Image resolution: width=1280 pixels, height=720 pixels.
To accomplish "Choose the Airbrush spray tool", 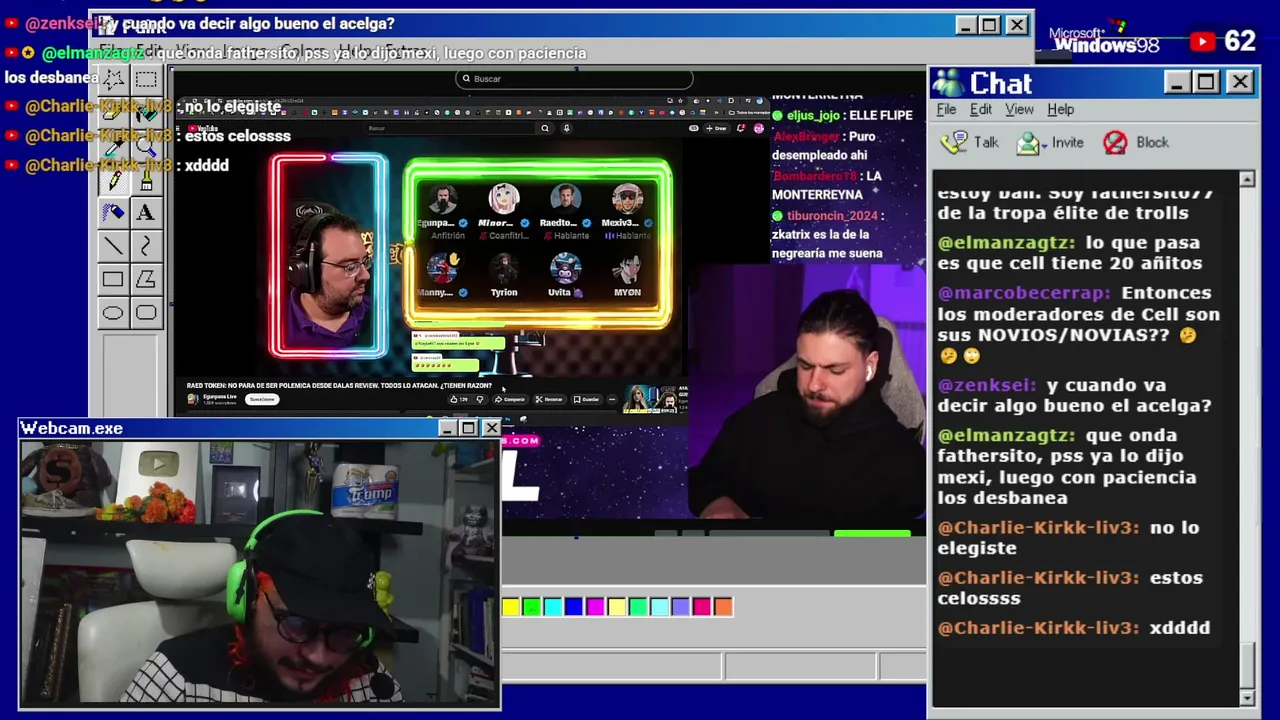I will [x=113, y=212].
